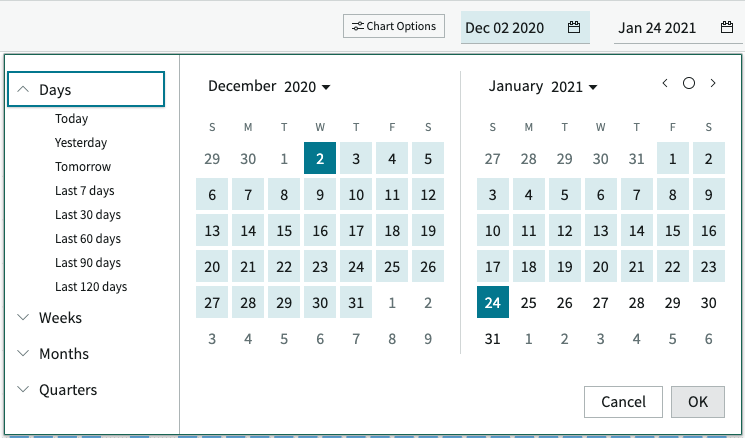Select December 2 in the left calendar
The width and height of the screenshot is (745, 438).
[x=320, y=158]
